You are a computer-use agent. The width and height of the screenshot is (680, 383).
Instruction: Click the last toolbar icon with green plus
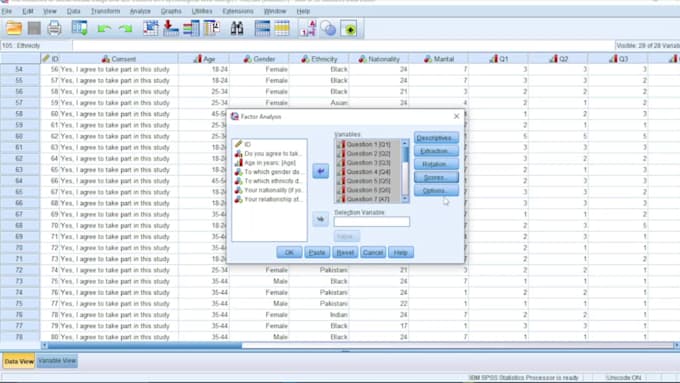point(349,29)
